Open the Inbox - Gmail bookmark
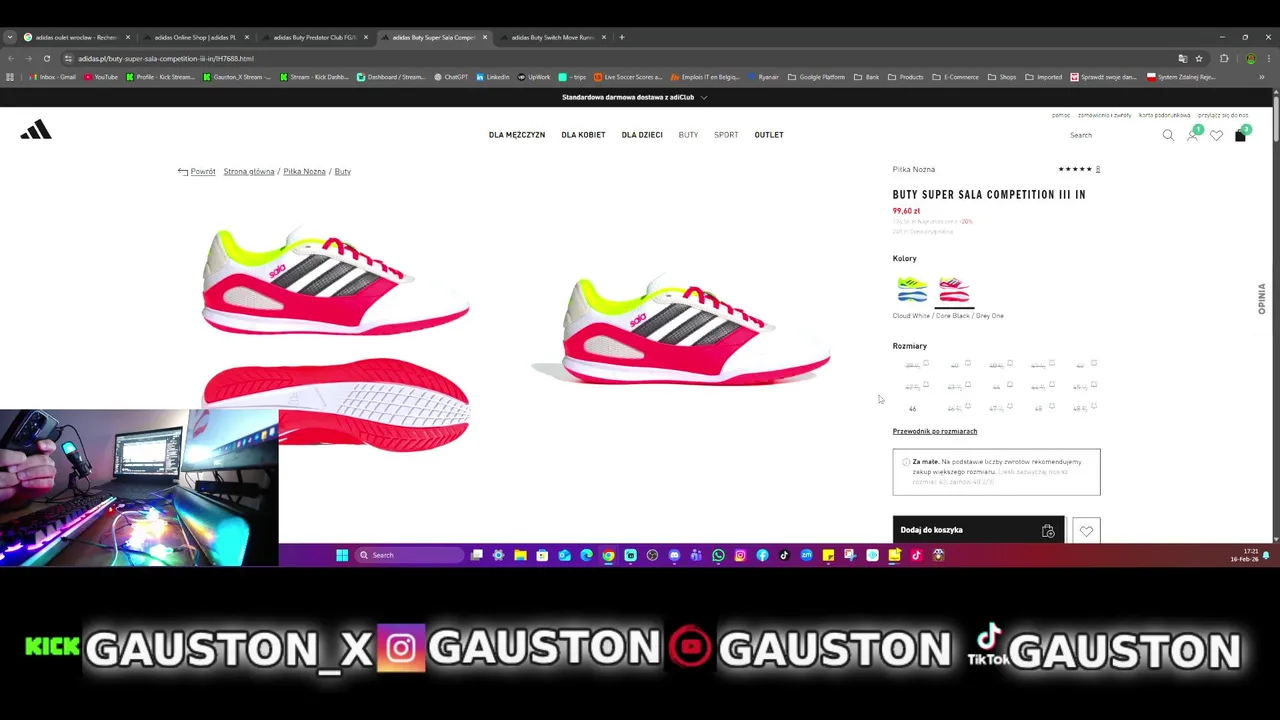 pos(53,77)
